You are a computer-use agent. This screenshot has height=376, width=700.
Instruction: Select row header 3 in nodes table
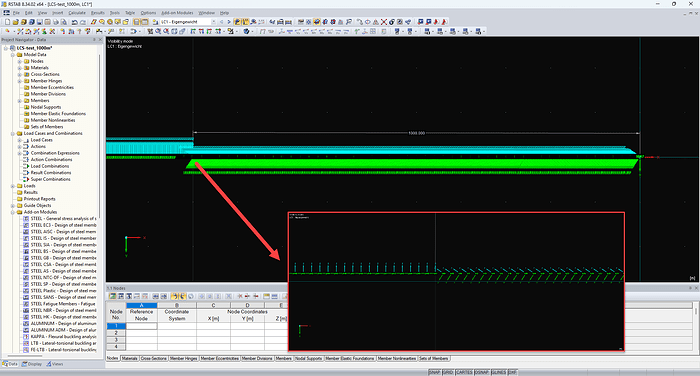[x=116, y=340]
